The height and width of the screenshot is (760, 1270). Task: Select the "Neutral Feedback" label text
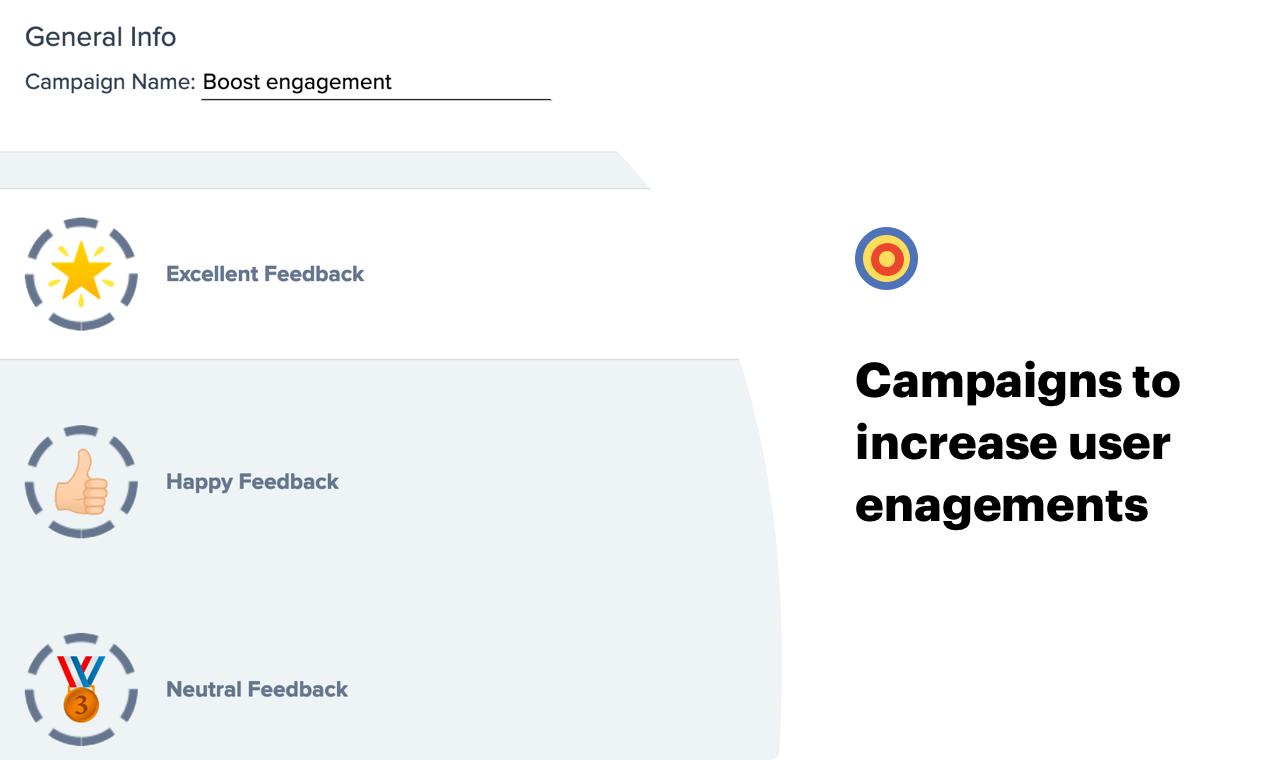pyautogui.click(x=257, y=690)
